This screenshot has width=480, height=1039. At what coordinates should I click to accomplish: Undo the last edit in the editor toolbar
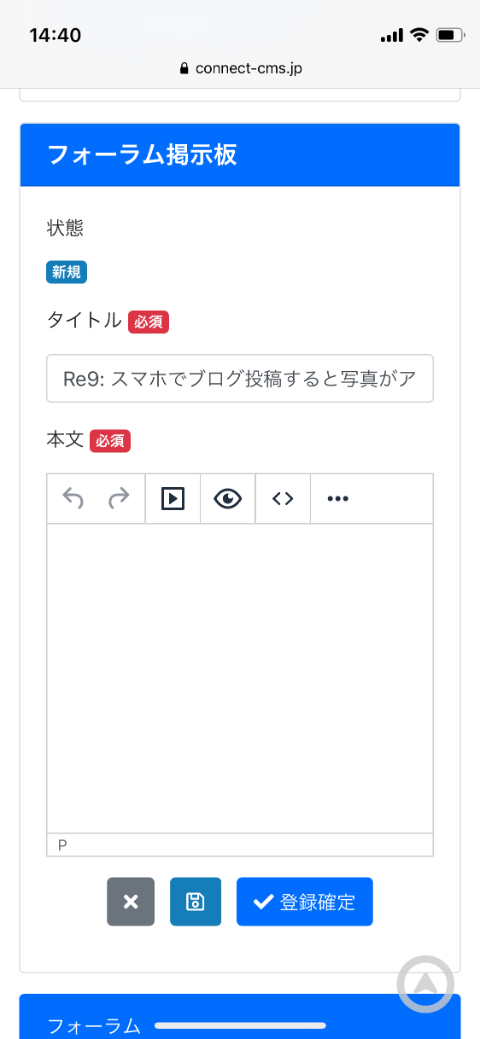coord(73,498)
